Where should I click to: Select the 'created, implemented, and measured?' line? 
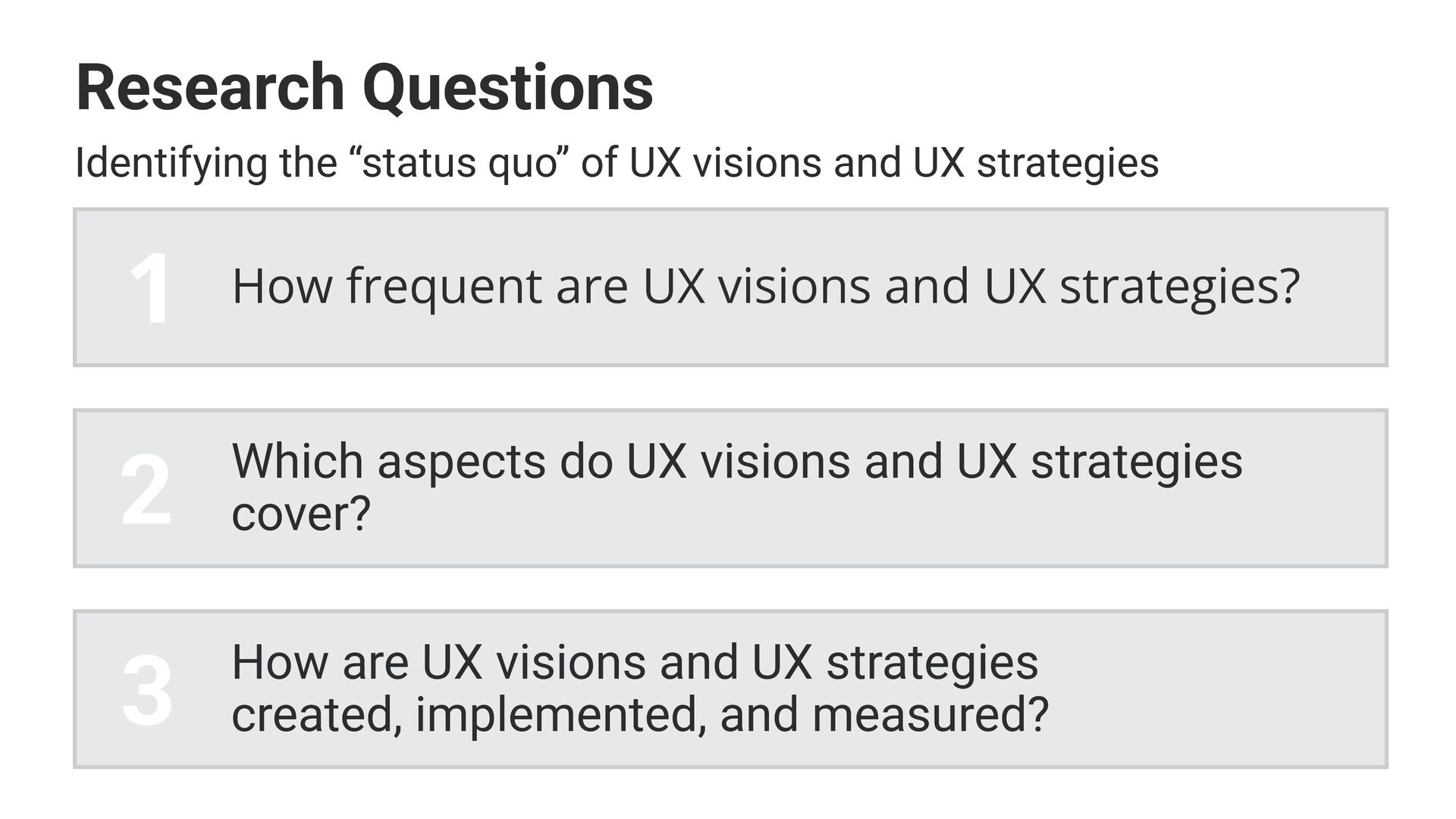[x=640, y=714]
